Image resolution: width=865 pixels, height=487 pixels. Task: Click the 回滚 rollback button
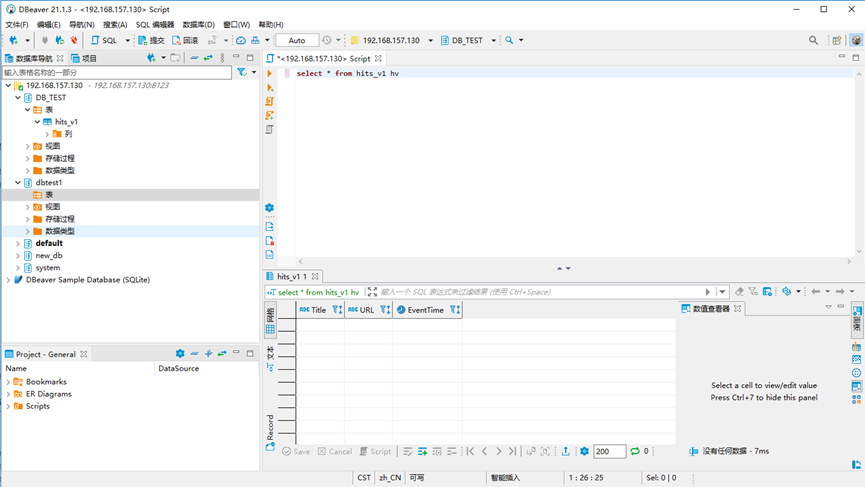click(x=185, y=40)
